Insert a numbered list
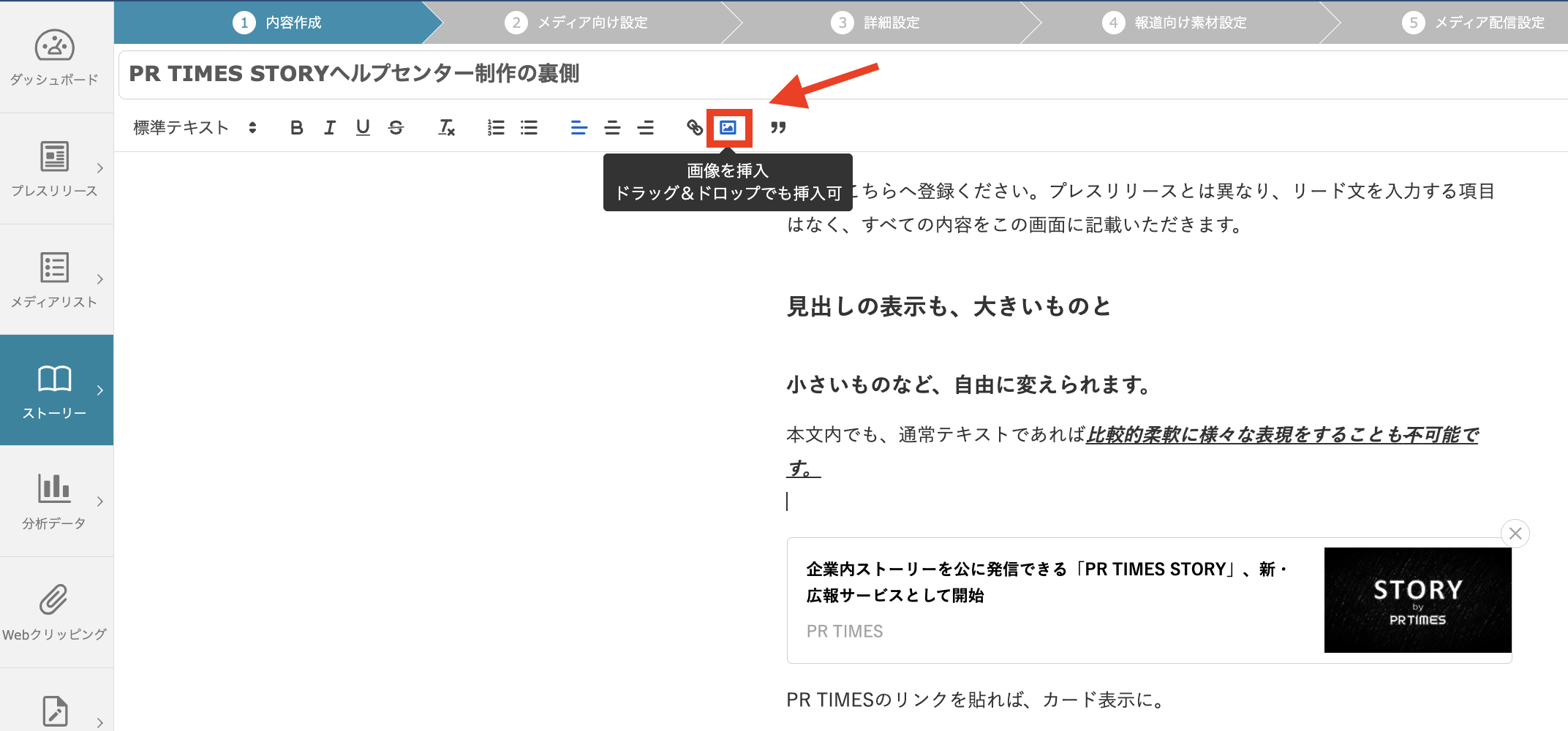1568x731 pixels. (x=496, y=128)
